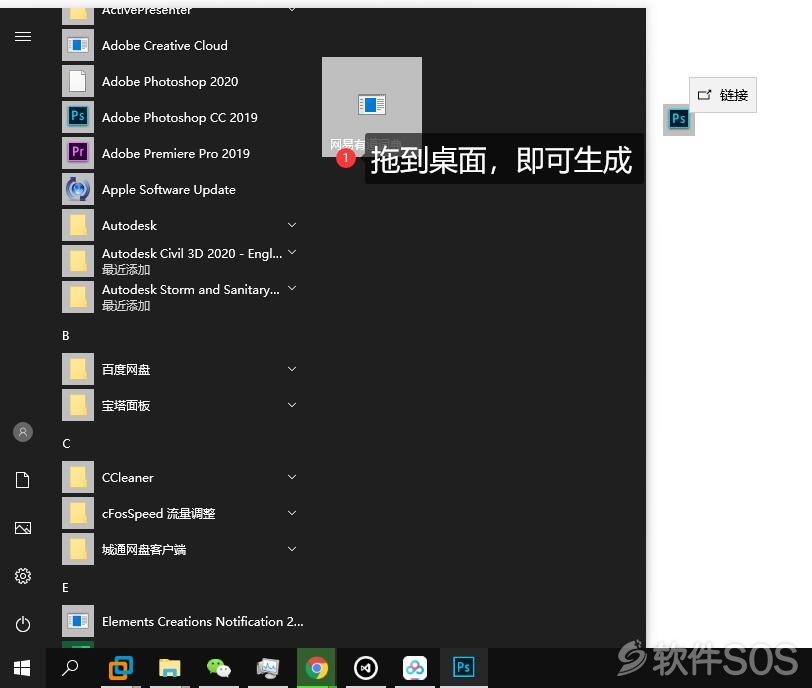
Task: Launch Apple Software Update
Action: pos(181,189)
